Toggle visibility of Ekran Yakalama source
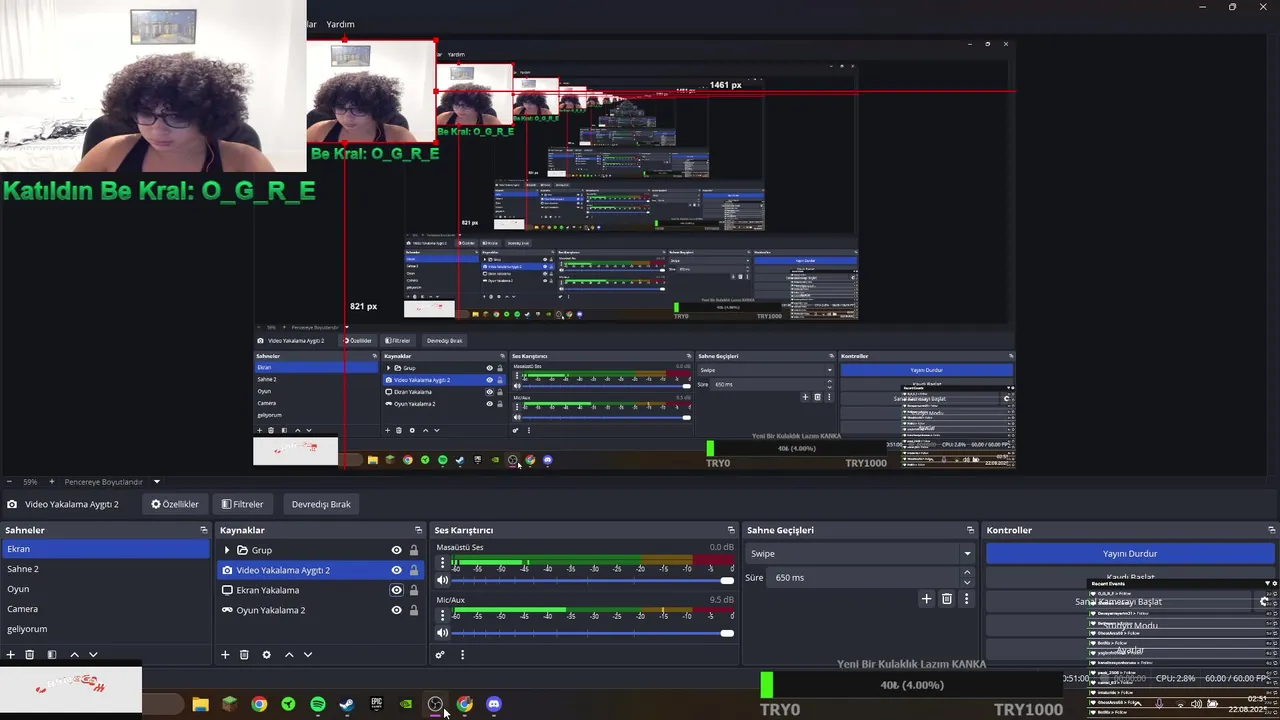The width and height of the screenshot is (1280, 720). [x=396, y=590]
